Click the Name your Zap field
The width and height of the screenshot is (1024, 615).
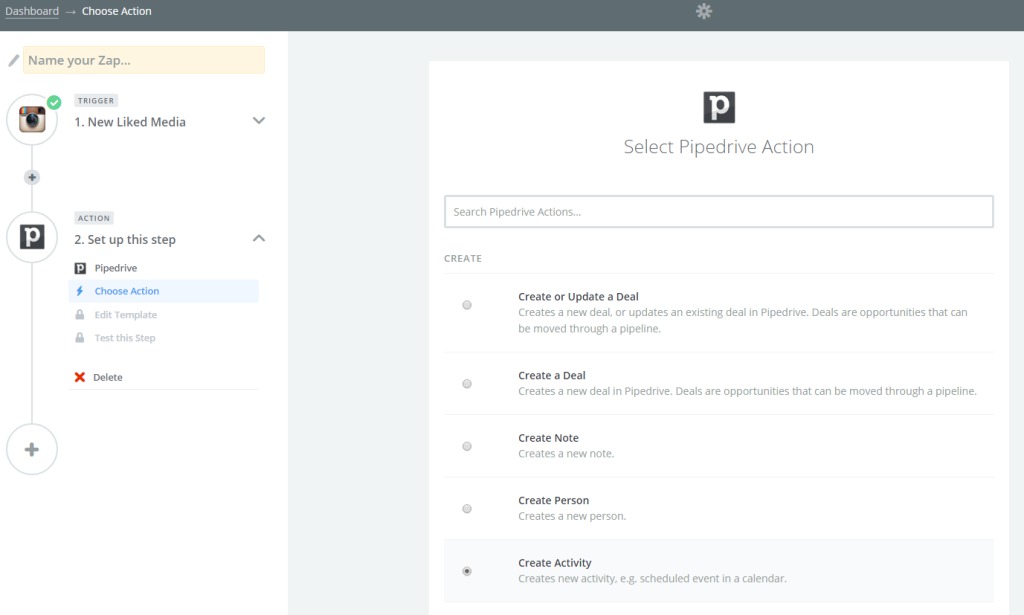144,60
